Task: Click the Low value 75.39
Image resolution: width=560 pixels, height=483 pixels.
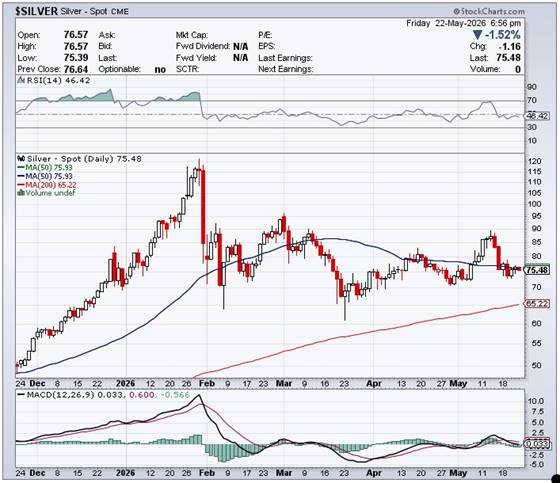Action: (76, 58)
